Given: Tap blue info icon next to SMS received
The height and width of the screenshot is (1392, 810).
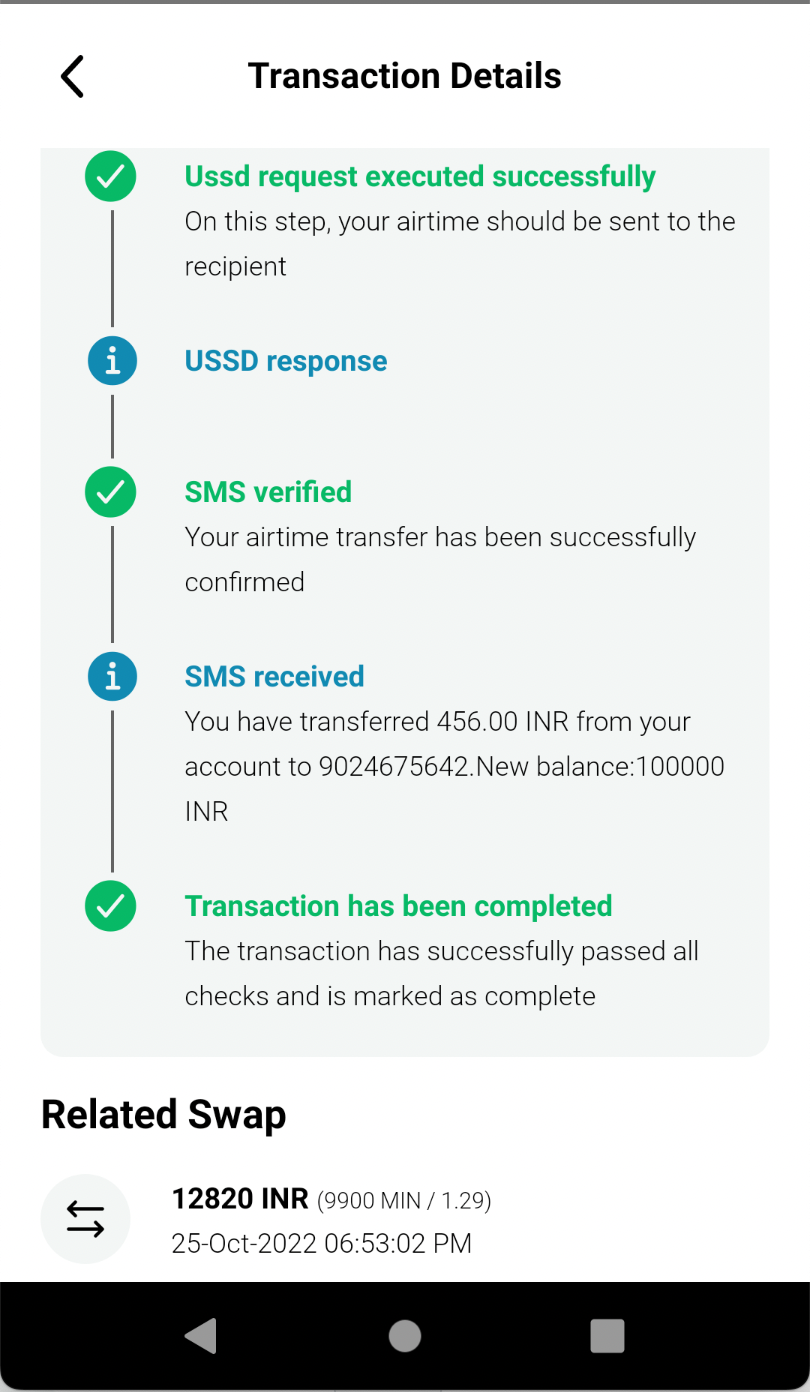Looking at the screenshot, I should 111,677.
